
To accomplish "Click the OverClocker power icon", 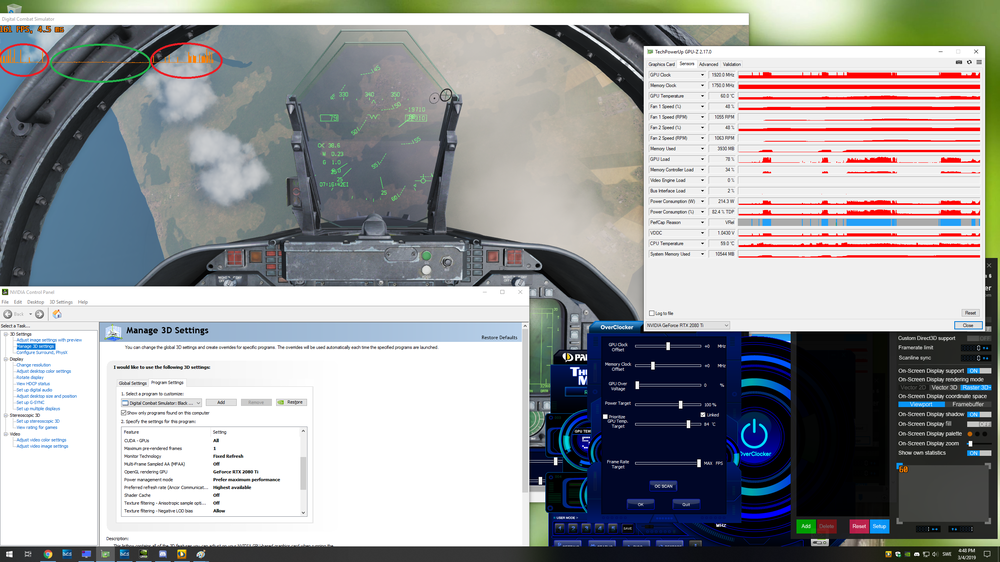I will 754,434.
